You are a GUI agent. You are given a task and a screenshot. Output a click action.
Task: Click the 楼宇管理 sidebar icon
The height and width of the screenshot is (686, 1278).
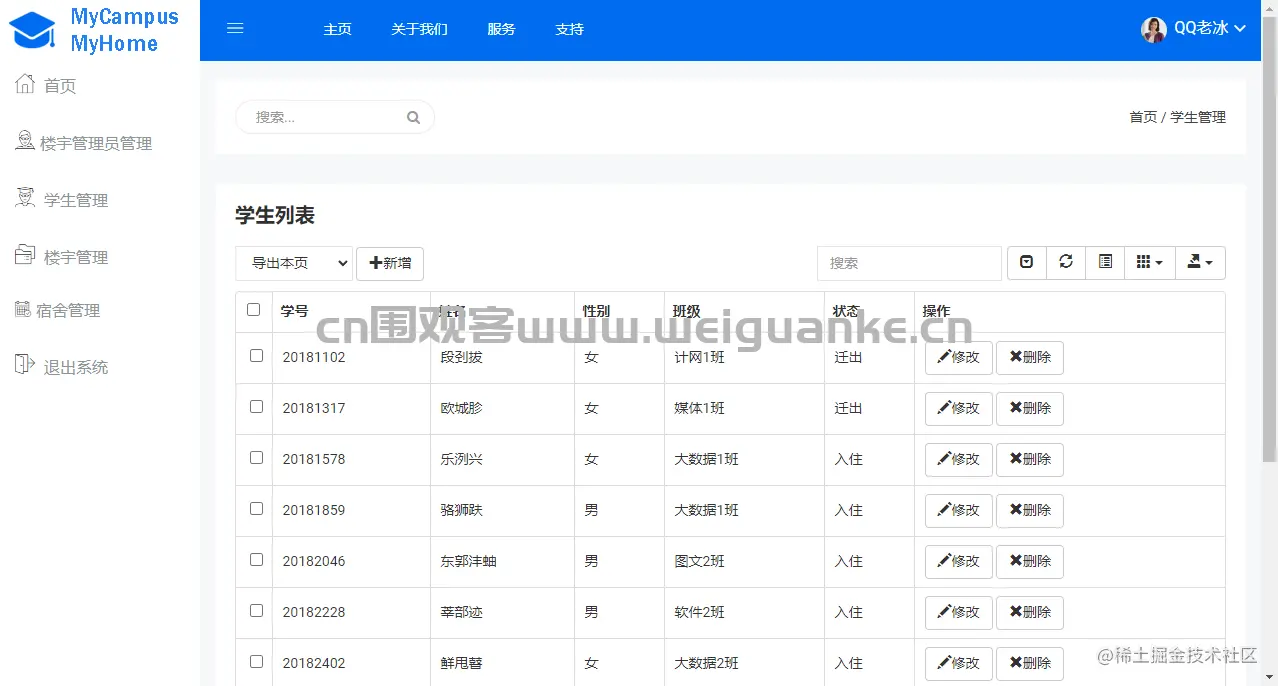click(x=25, y=255)
